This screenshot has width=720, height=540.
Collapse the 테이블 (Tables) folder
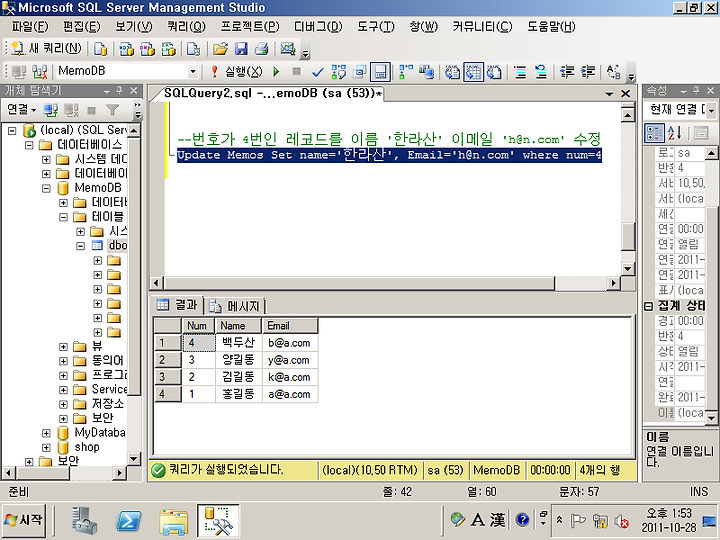click(x=64, y=217)
